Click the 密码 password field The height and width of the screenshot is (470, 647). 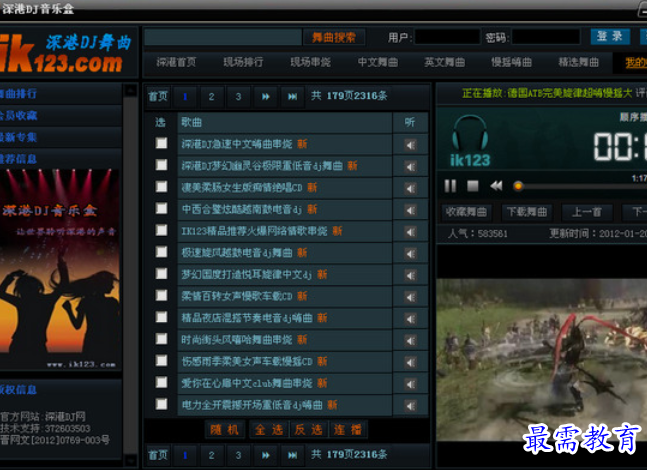pos(545,37)
